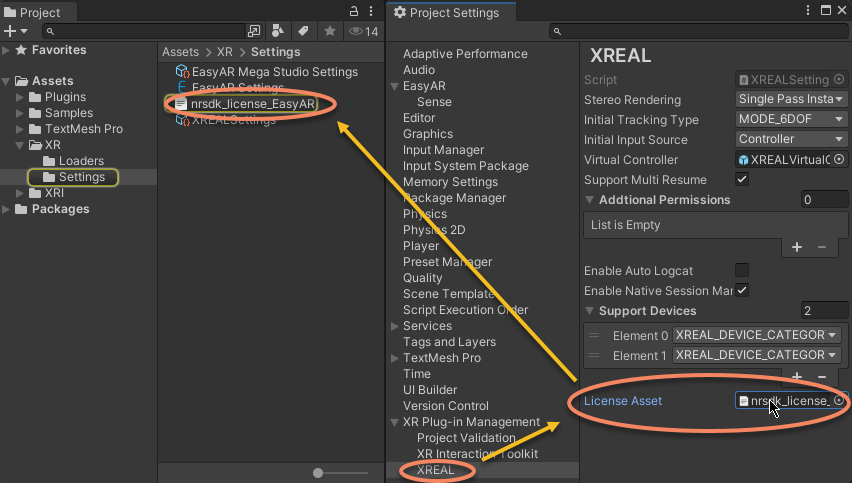Click the Project panel lock icon
Screen dimensions: 852x483
355,12
